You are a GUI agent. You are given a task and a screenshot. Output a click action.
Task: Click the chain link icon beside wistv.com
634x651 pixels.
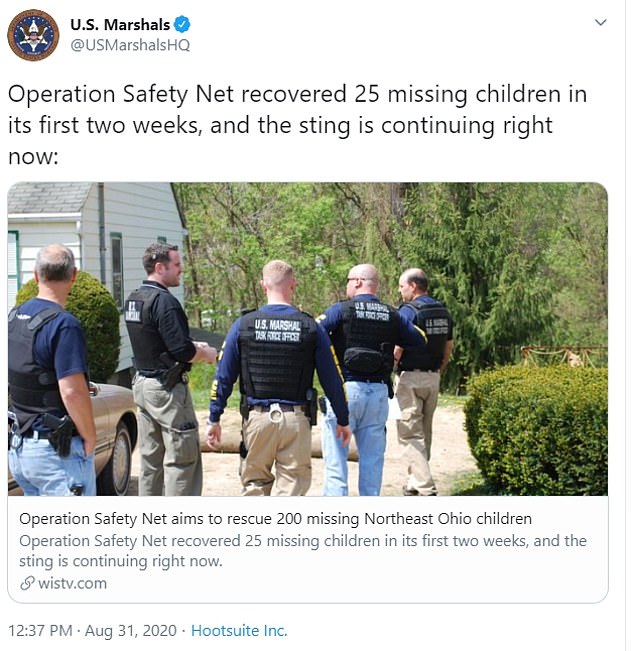point(27,583)
